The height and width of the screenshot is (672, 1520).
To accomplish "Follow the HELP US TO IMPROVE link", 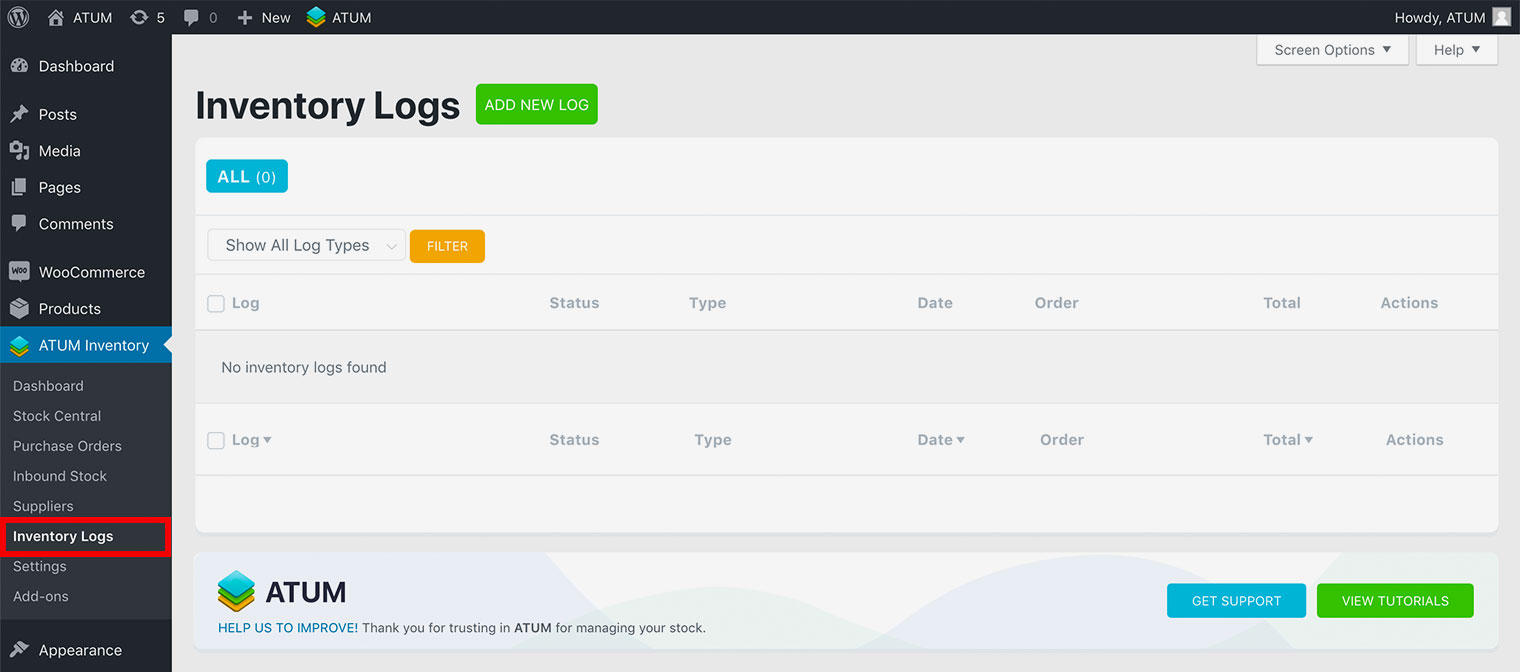I will pos(288,628).
